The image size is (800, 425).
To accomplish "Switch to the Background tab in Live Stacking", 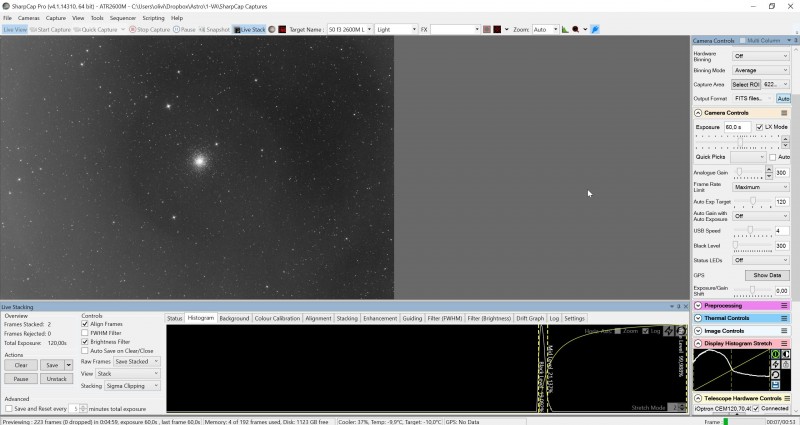I will [x=234, y=318].
